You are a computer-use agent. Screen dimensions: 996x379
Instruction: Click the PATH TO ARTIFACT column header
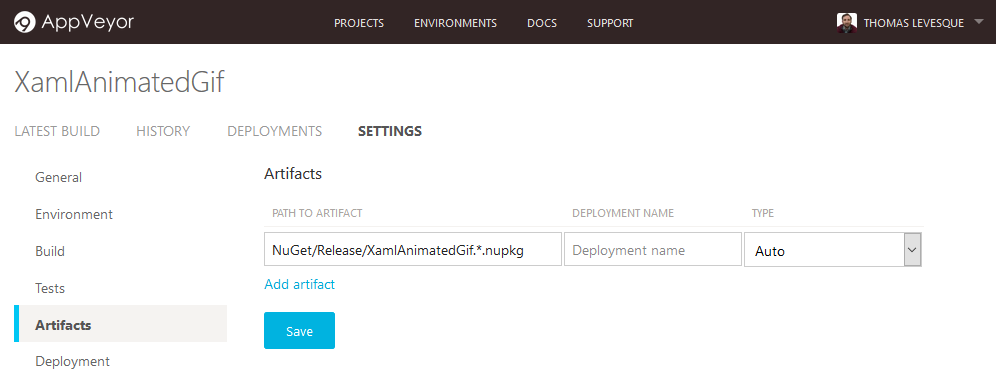coord(317,213)
